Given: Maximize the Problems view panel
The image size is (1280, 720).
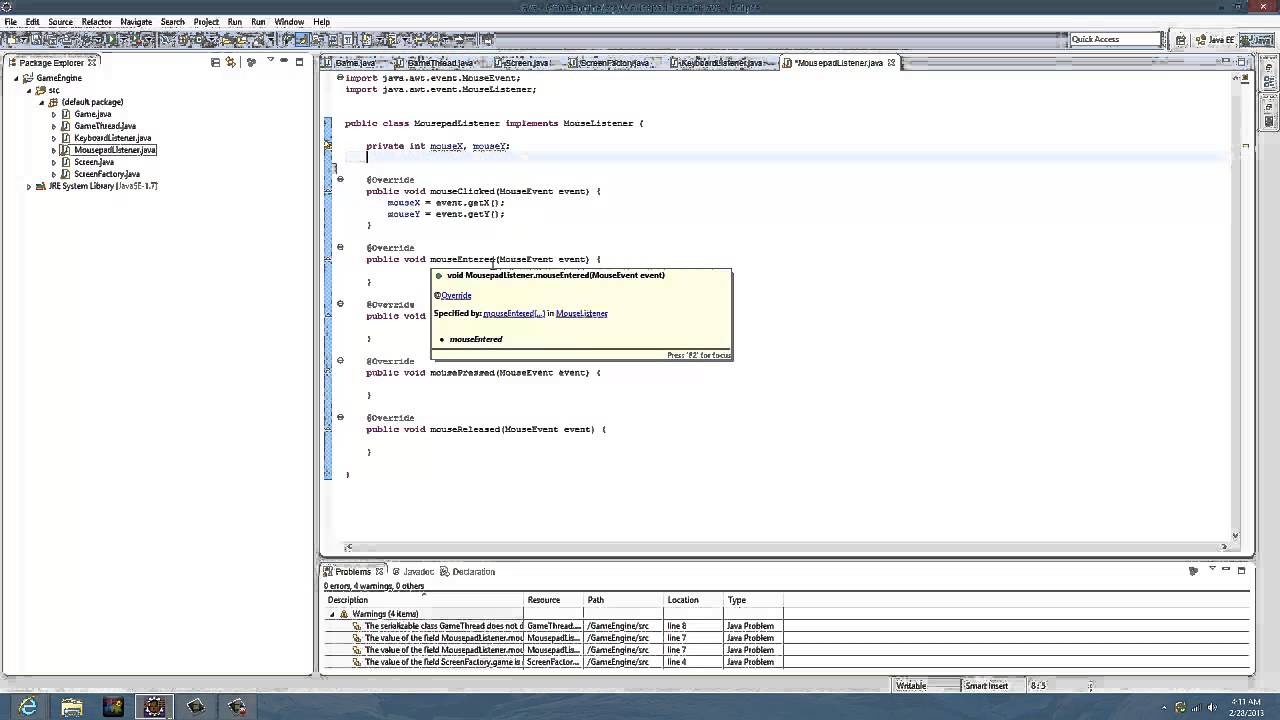Looking at the screenshot, I should 1242,571.
